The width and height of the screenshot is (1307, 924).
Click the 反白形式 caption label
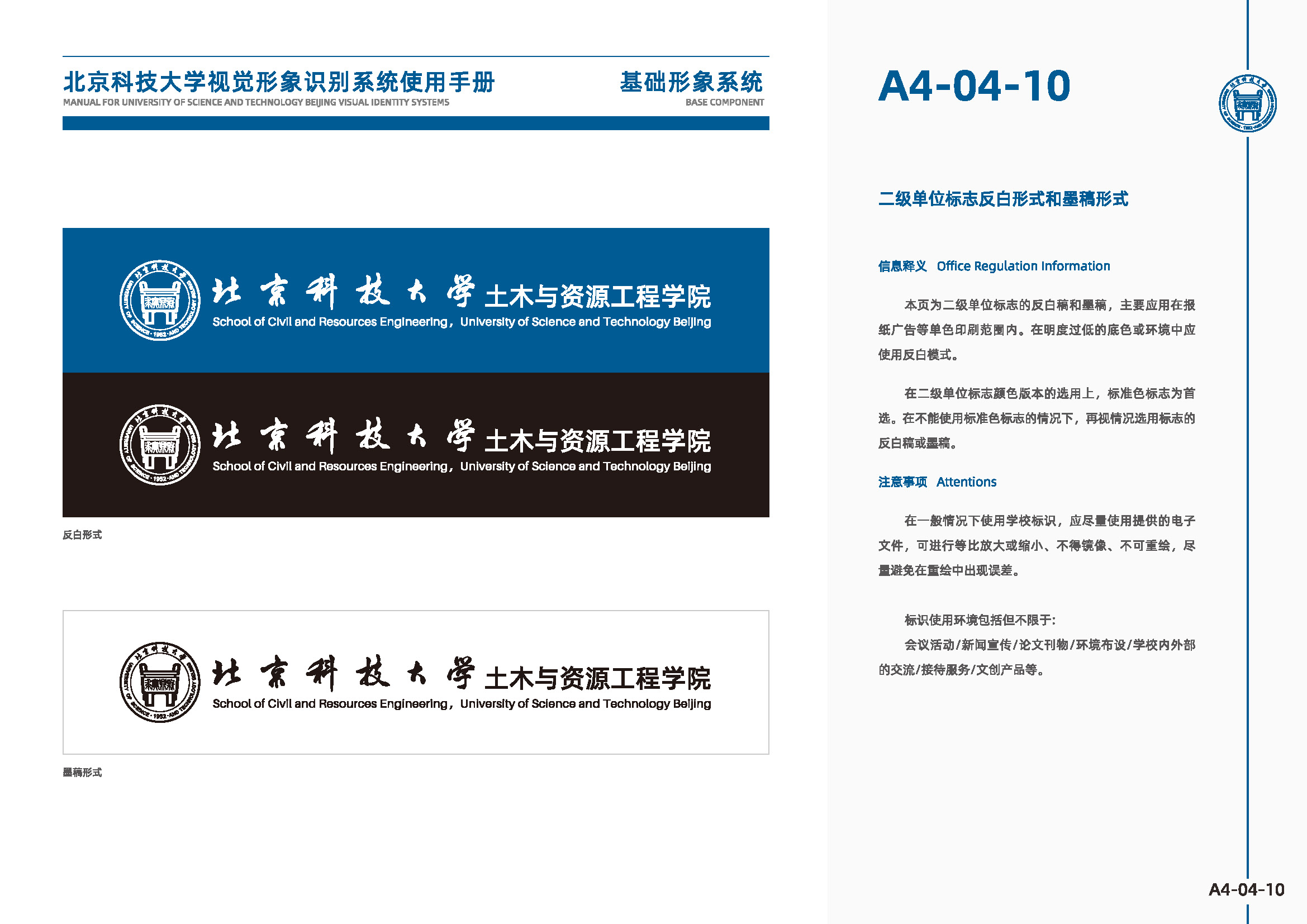[x=83, y=535]
